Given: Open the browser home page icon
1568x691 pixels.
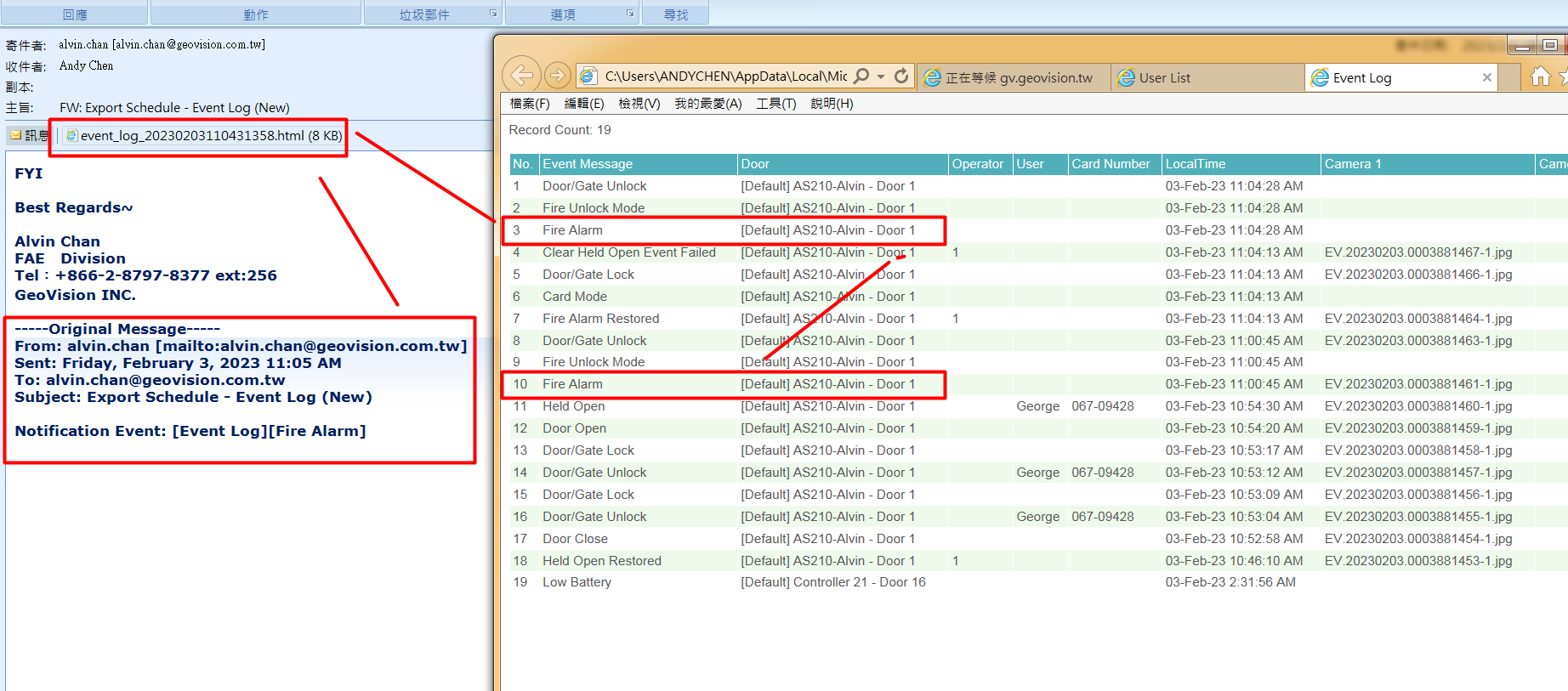Looking at the screenshot, I should coord(1540,77).
